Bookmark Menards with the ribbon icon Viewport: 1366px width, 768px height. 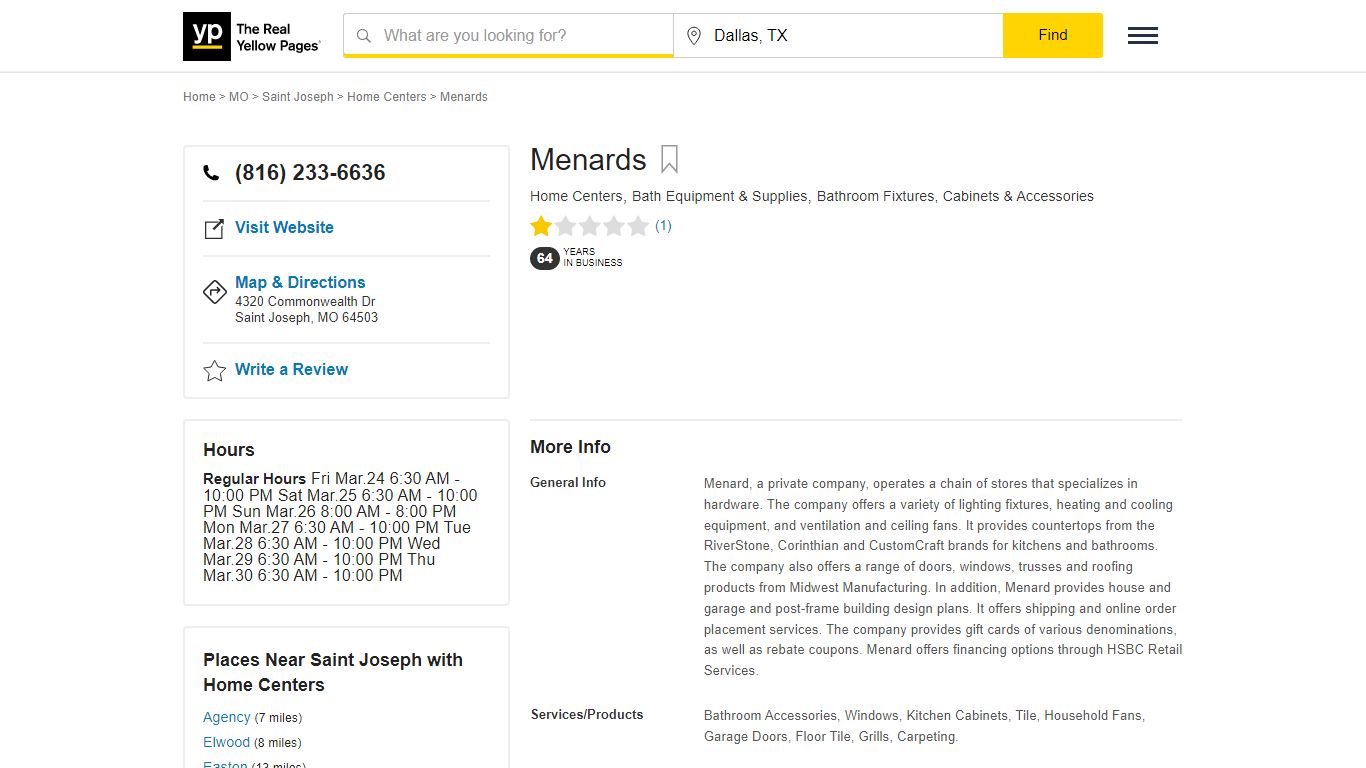pyautogui.click(x=669, y=159)
